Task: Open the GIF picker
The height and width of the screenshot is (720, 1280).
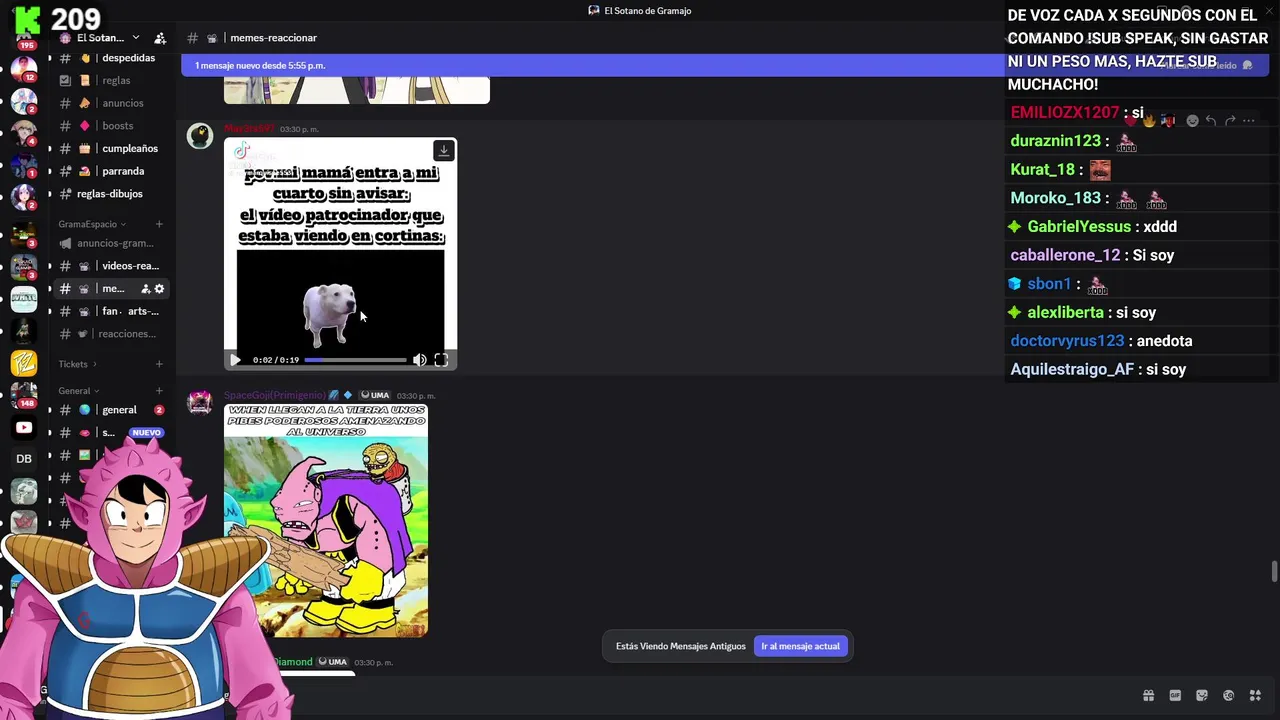Action: click(x=1175, y=696)
